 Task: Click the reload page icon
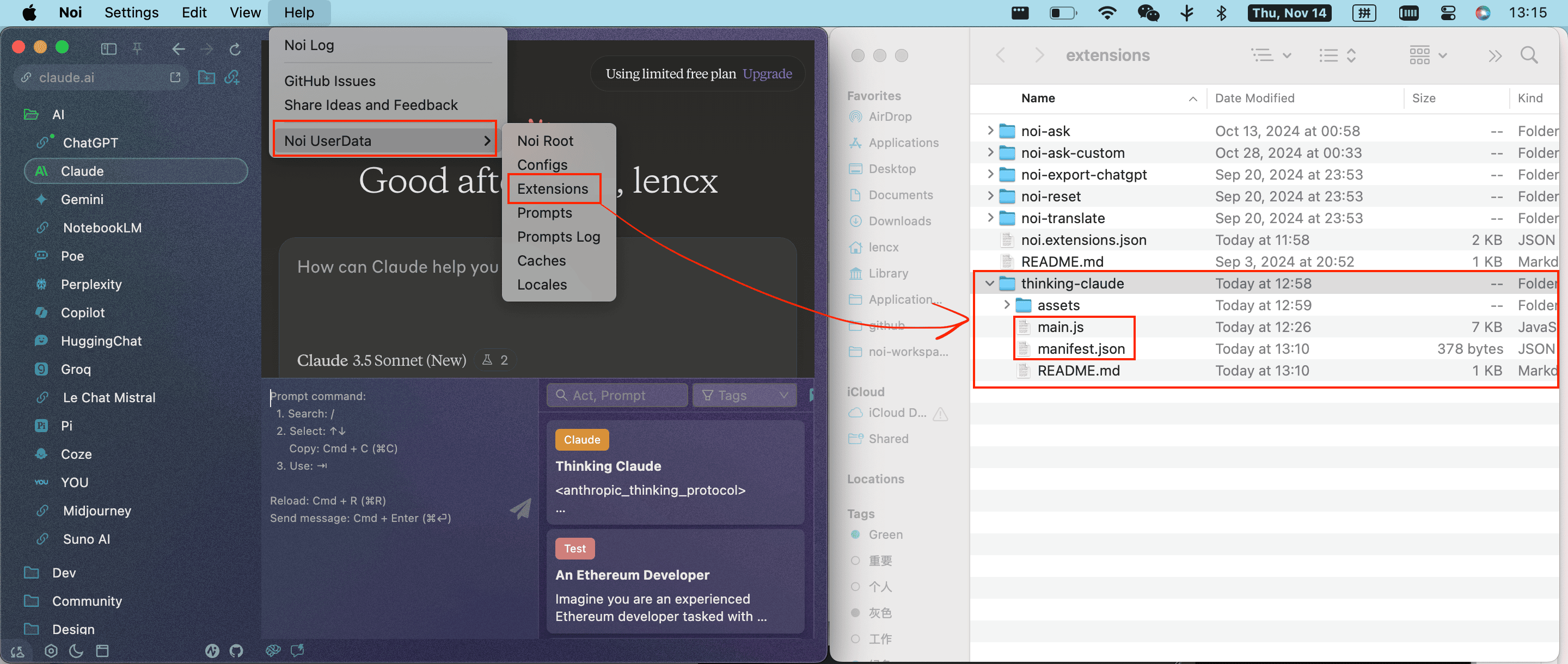click(235, 48)
